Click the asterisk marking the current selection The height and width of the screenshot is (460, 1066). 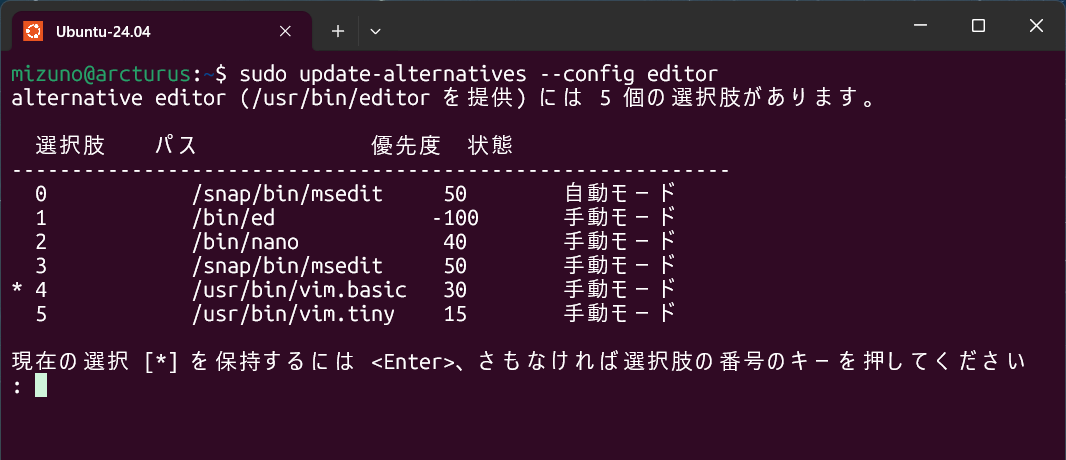17,290
